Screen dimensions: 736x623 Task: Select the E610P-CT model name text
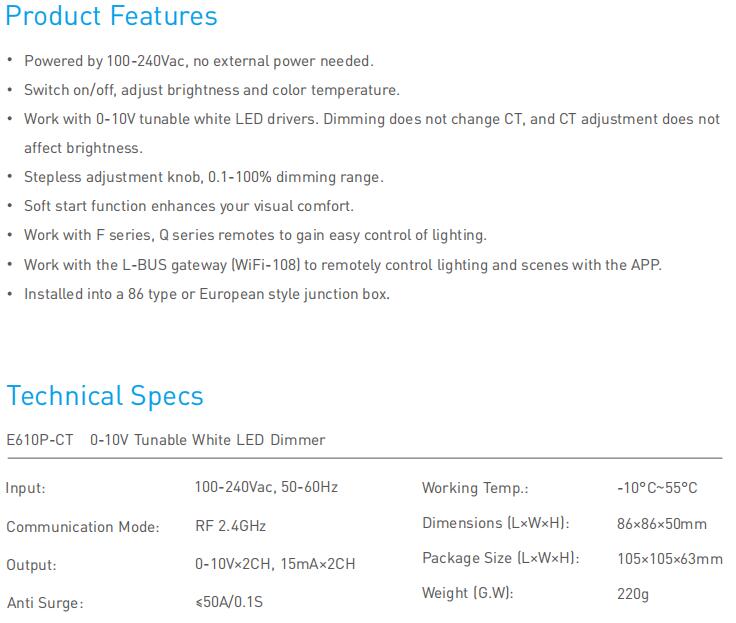(x=40, y=440)
